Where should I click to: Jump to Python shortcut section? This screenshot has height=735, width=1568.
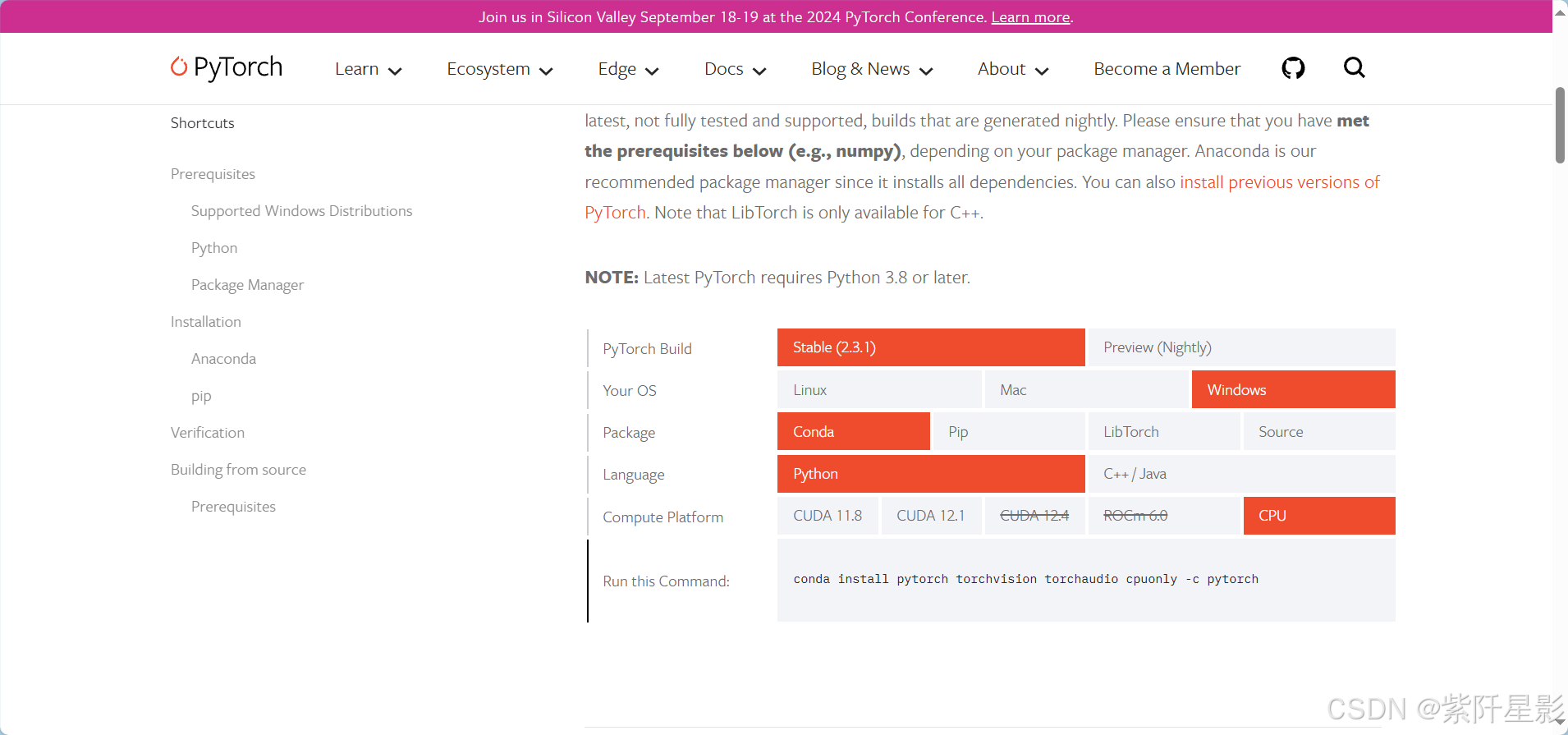214,248
